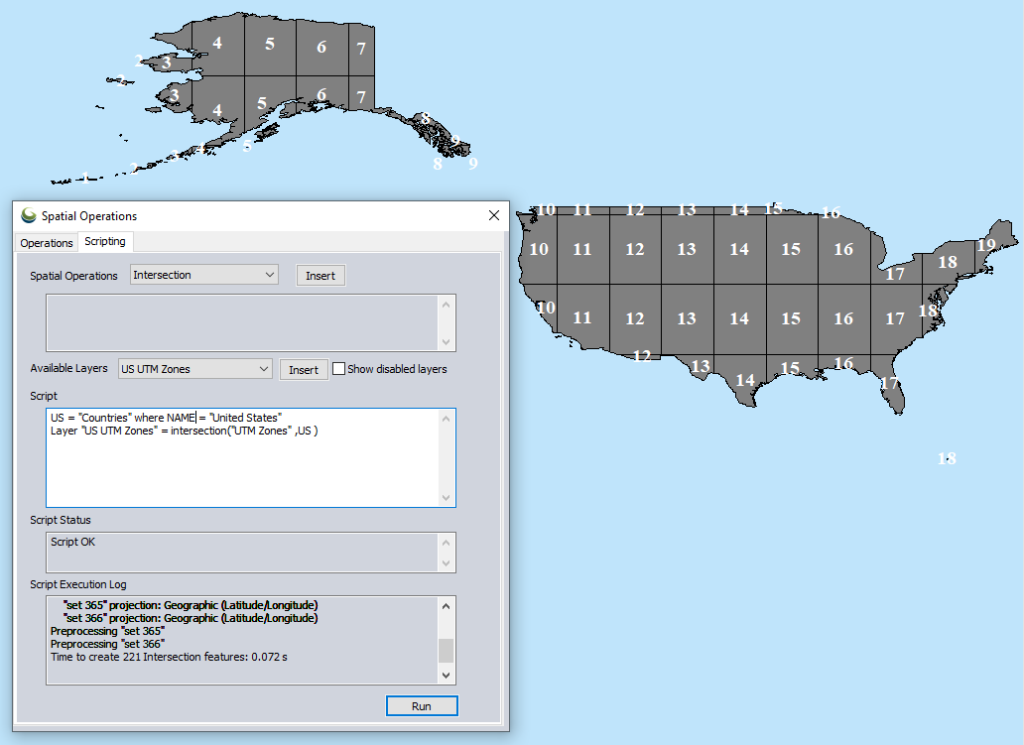Enable Show disabled layers checkbox
This screenshot has width=1024, height=745.
[x=338, y=368]
